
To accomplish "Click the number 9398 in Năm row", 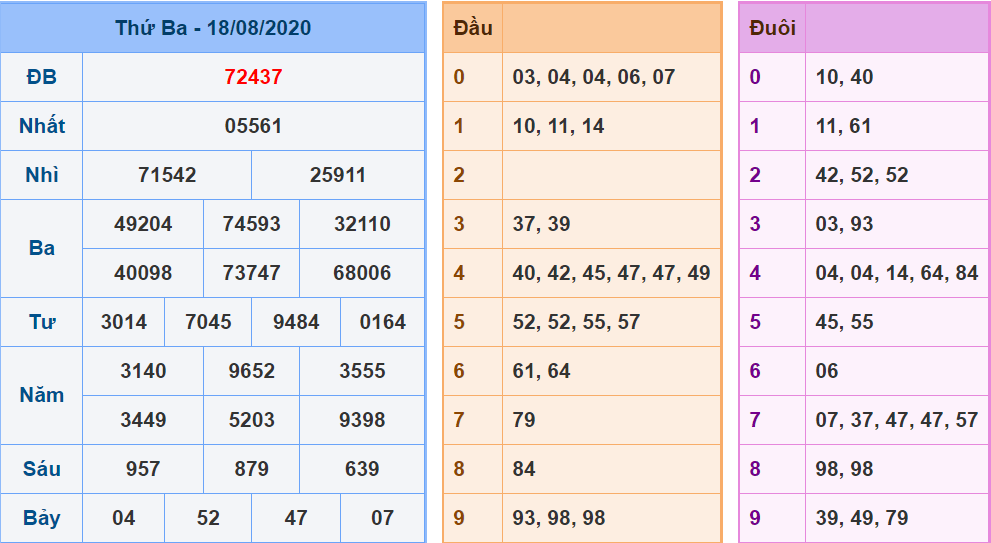I will point(362,420).
